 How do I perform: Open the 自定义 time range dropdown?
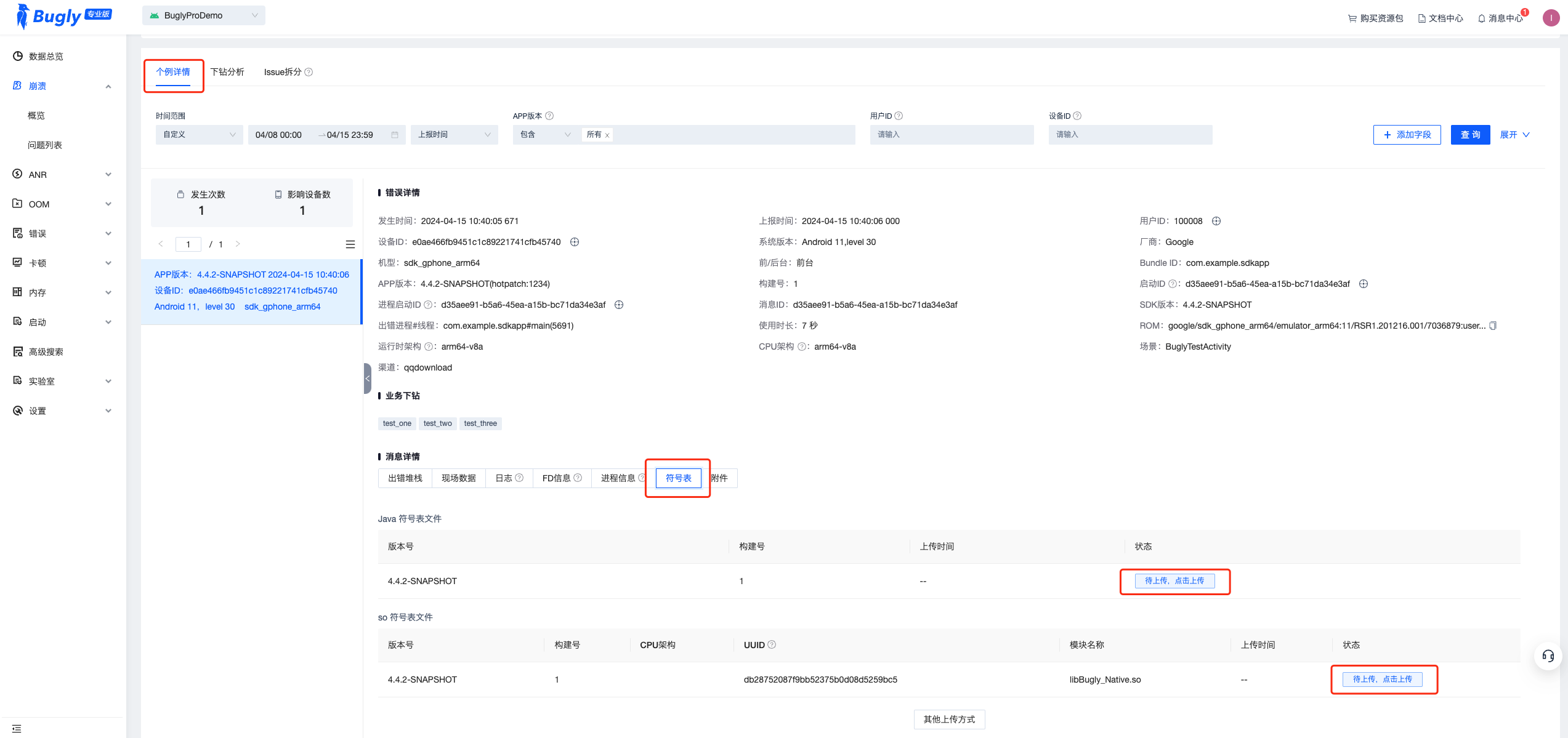click(200, 135)
